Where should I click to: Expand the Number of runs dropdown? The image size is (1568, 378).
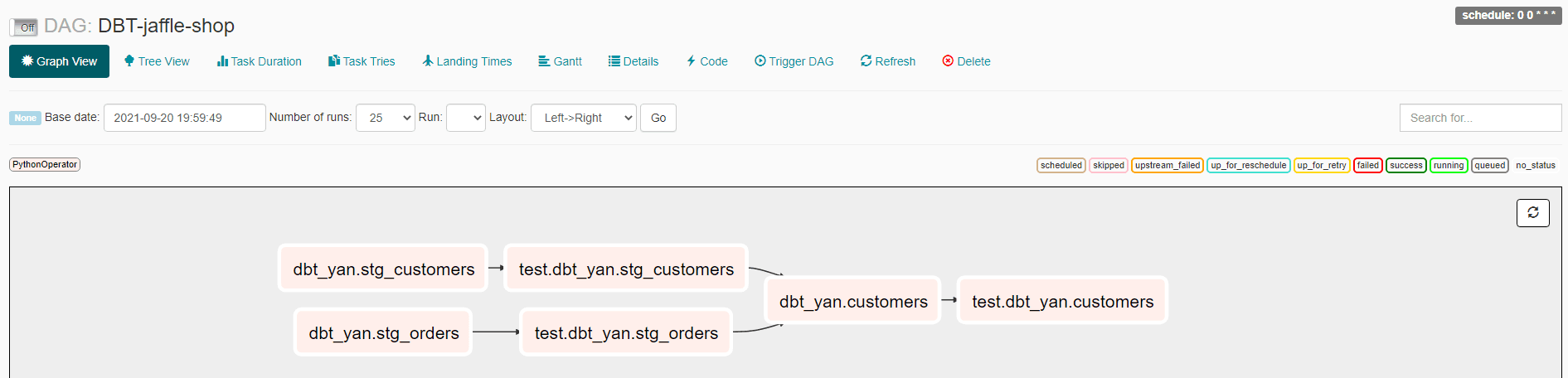click(386, 118)
